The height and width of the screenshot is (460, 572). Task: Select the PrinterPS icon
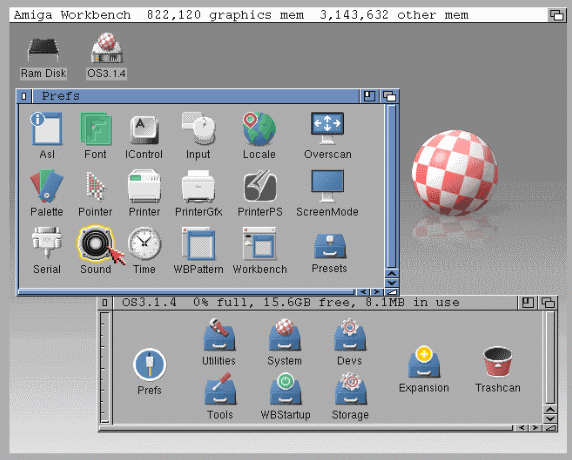pyautogui.click(x=260, y=186)
